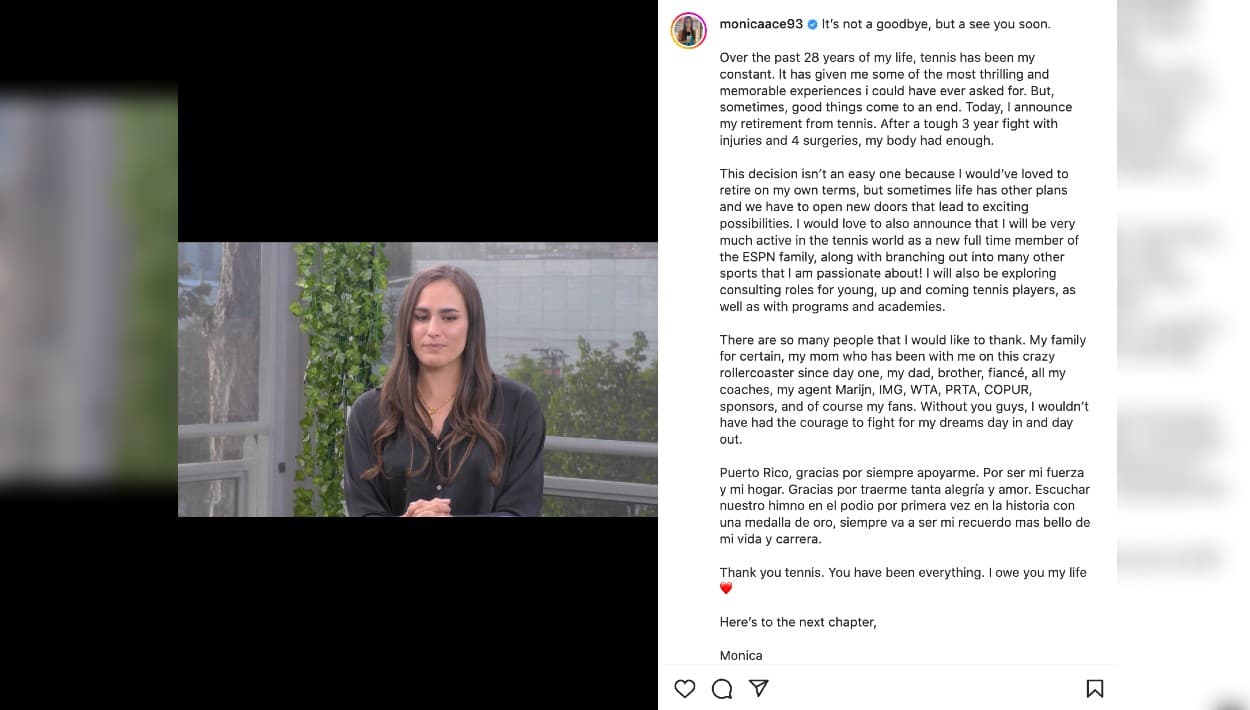1250x710 pixels.
Task: Click the "Monica" signature at caption end
Action: click(x=741, y=655)
